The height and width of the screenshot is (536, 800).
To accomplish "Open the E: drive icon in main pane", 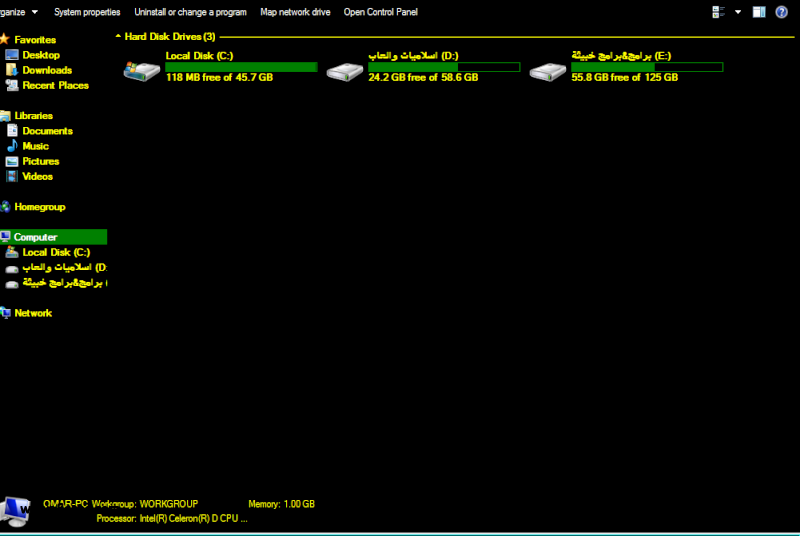I will pos(547,71).
